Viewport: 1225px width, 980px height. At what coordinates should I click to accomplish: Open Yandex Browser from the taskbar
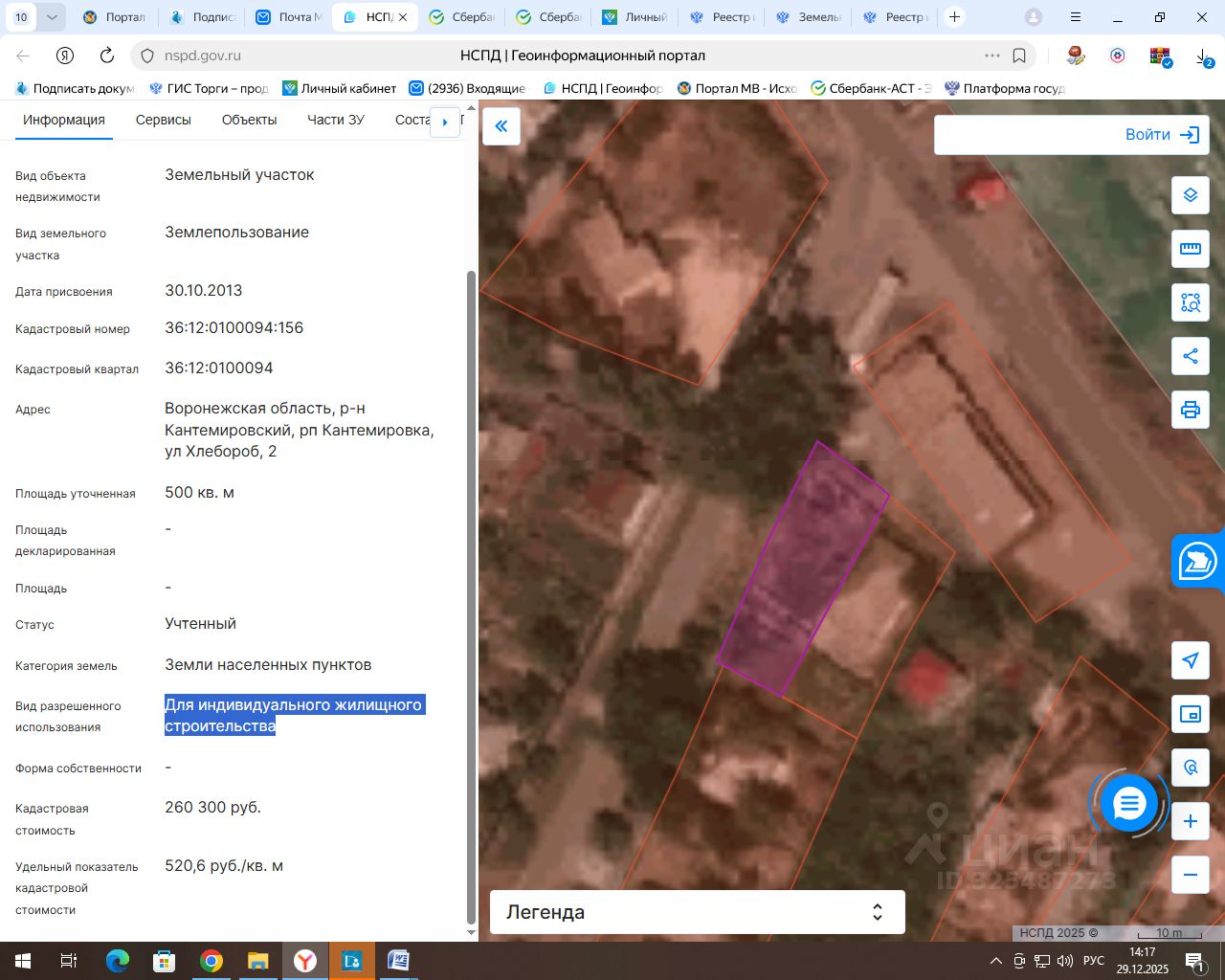click(305, 960)
